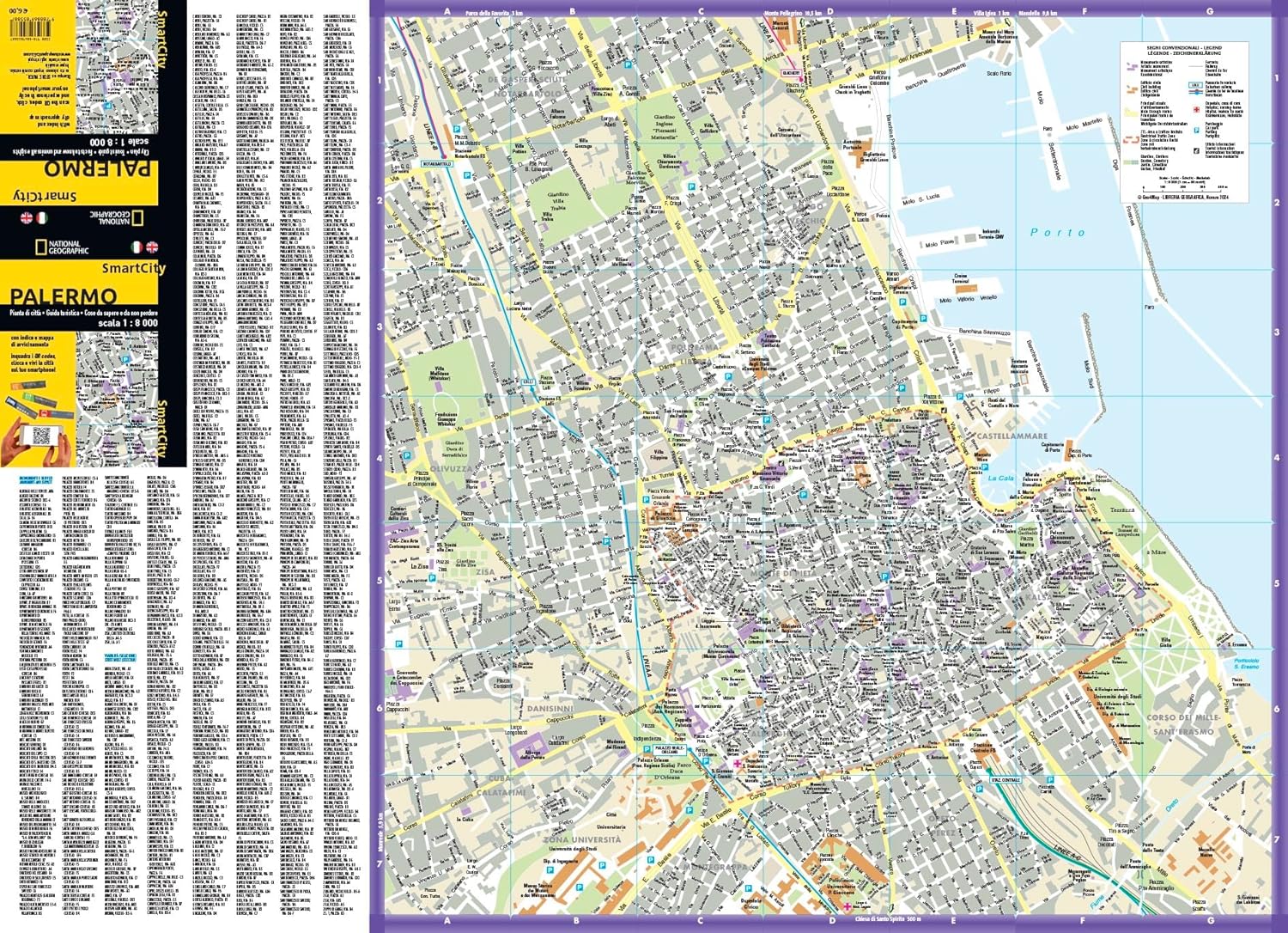Viewport: 1288px width, 933px height.
Task: Click the parking icon near Castelnuovo
Action: pos(728,375)
